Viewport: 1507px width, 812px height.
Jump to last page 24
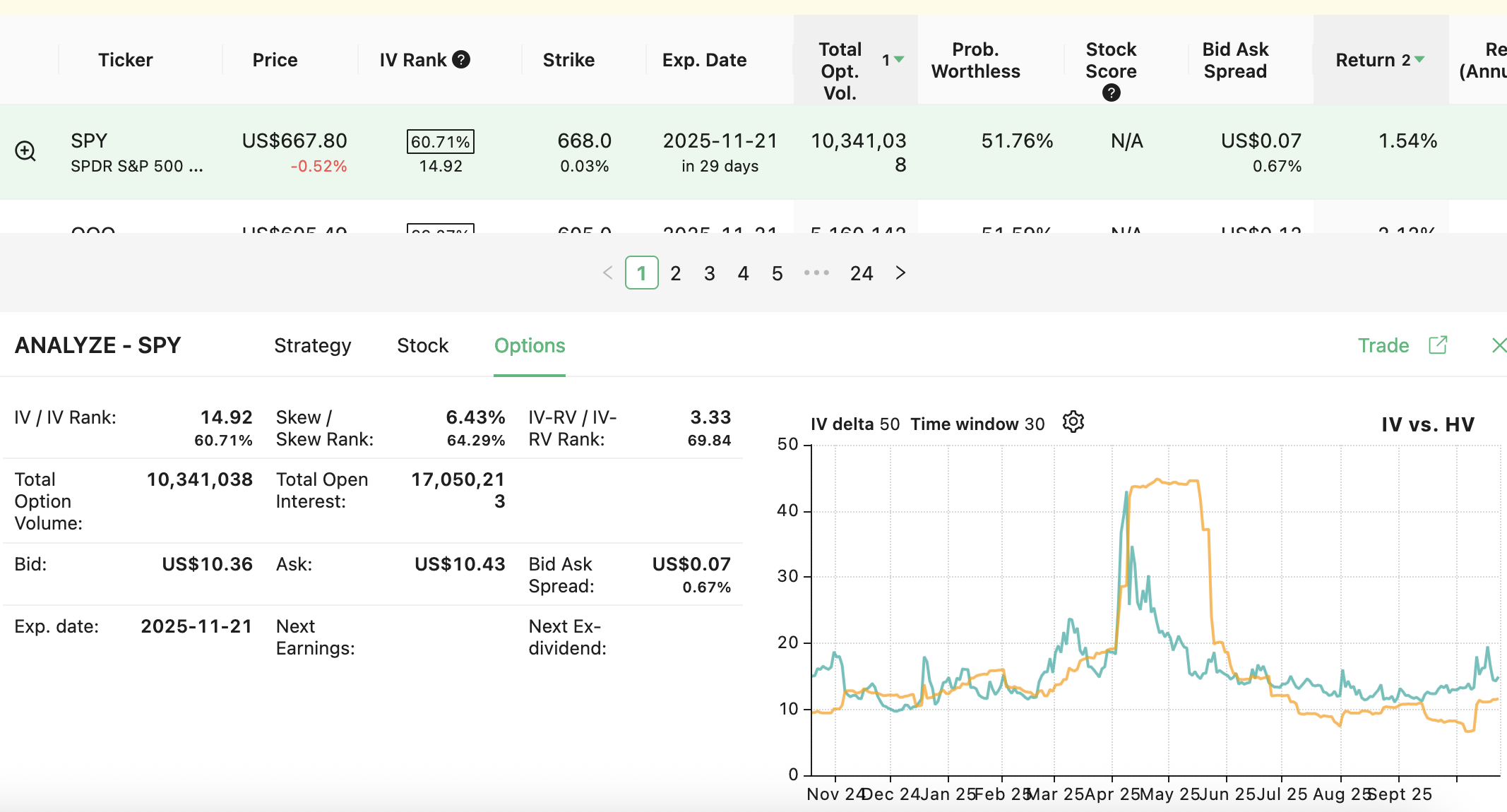(x=862, y=273)
